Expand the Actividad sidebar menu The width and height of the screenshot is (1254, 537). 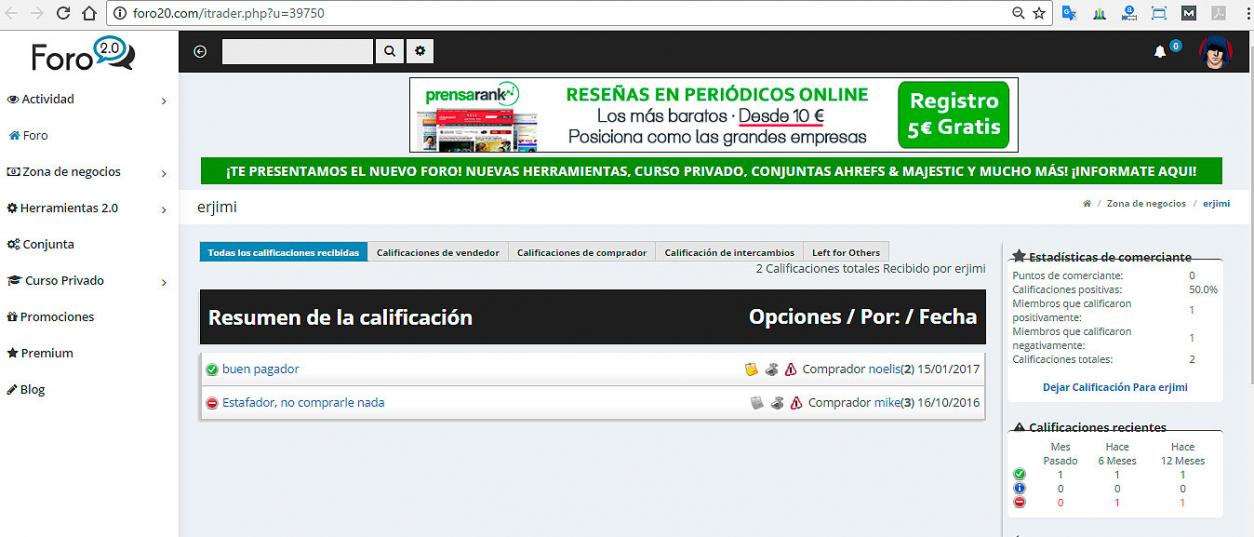(x=164, y=101)
